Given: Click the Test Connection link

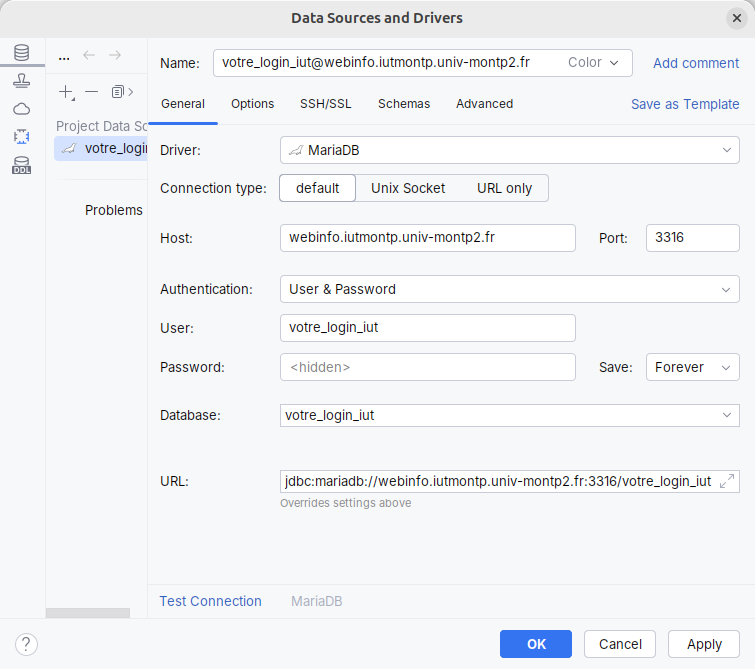Looking at the screenshot, I should [210, 601].
